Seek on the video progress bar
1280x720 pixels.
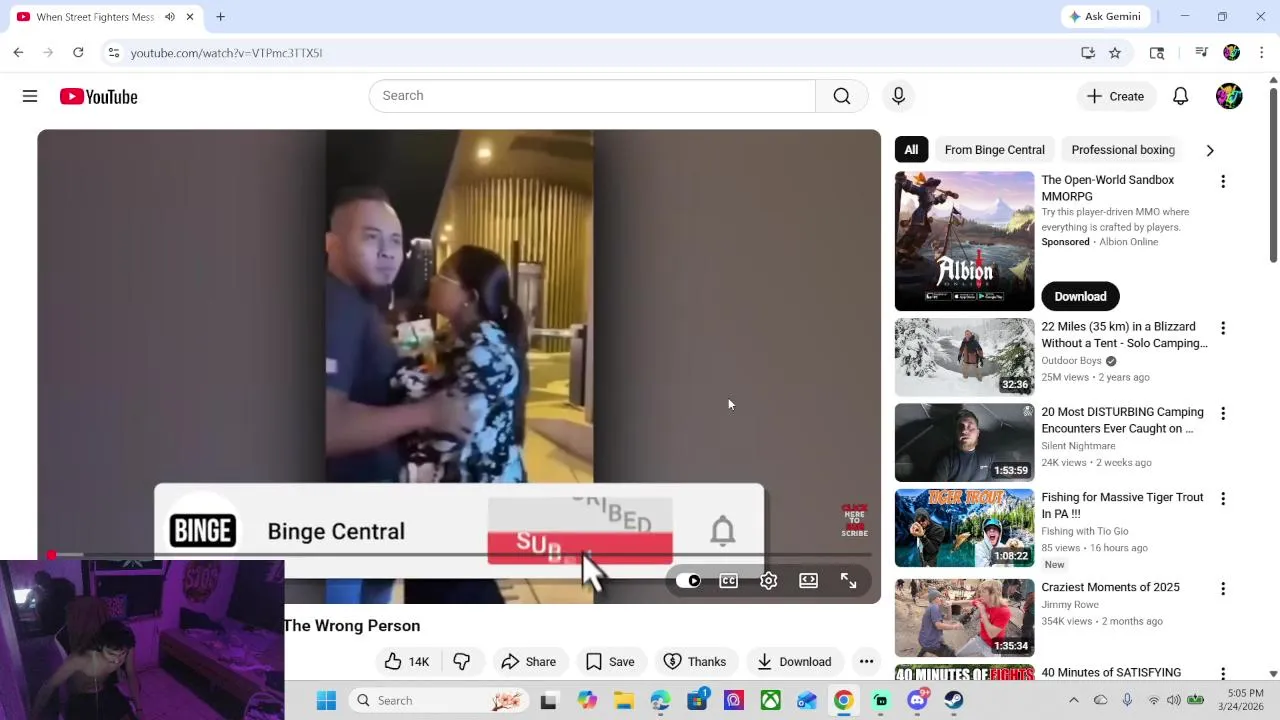pyautogui.click(x=460, y=554)
